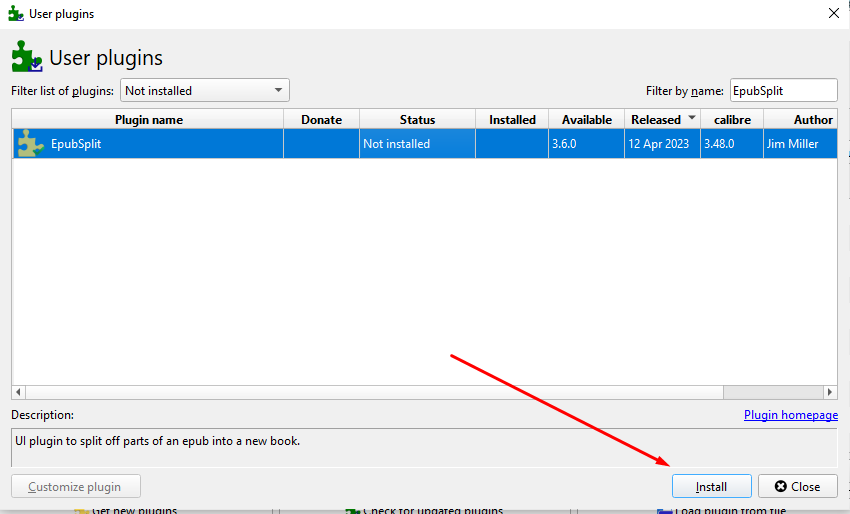Sort by Status column header
850x514 pixels.
point(417,119)
